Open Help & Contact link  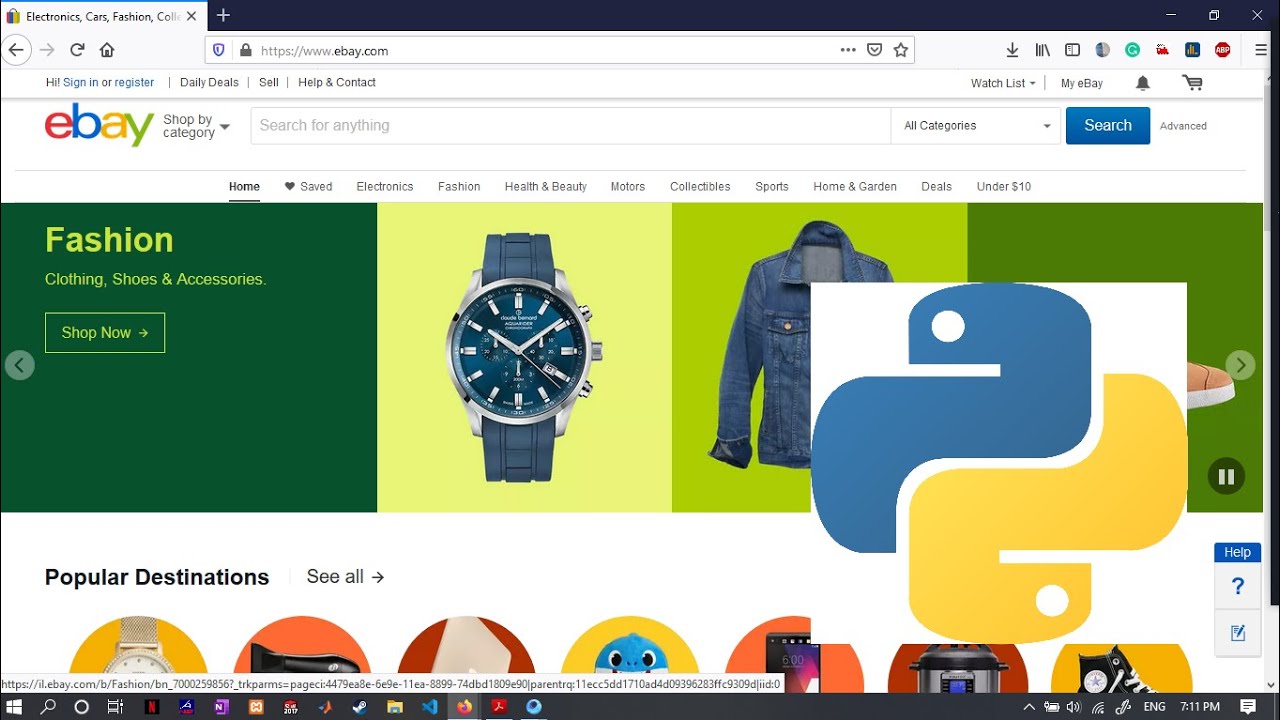pos(337,83)
